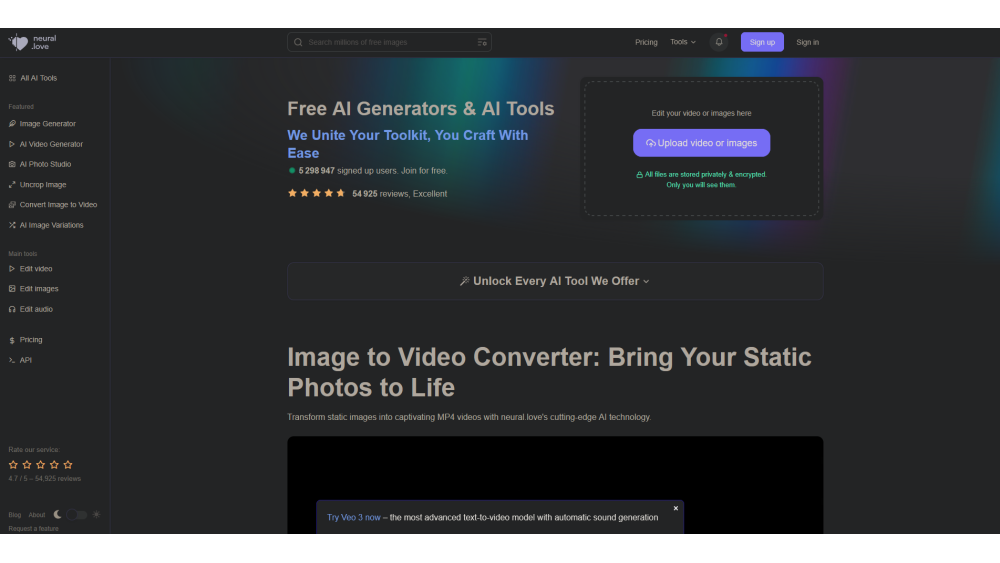Click the neural.love heart logo

point(20,42)
